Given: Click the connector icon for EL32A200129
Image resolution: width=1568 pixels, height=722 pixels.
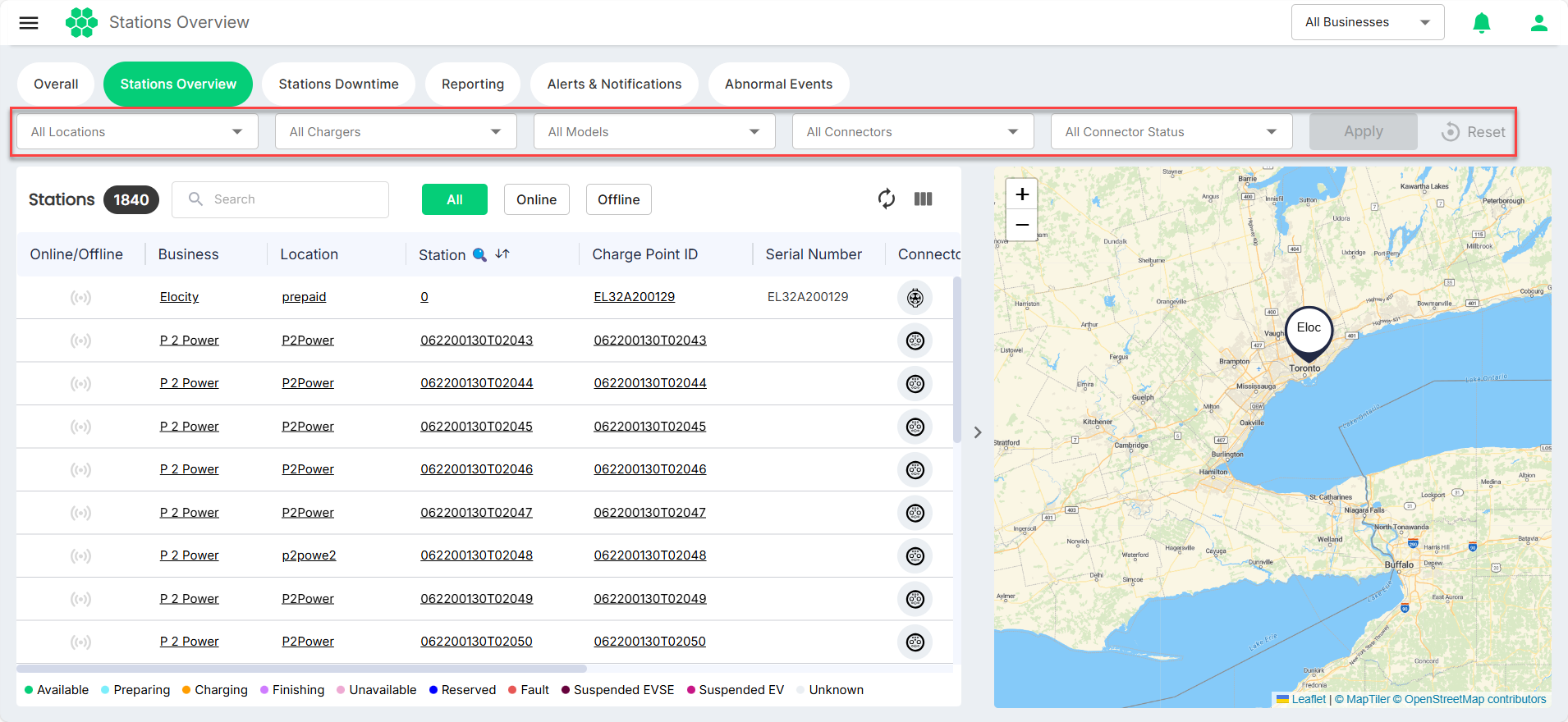Looking at the screenshot, I should (x=915, y=297).
